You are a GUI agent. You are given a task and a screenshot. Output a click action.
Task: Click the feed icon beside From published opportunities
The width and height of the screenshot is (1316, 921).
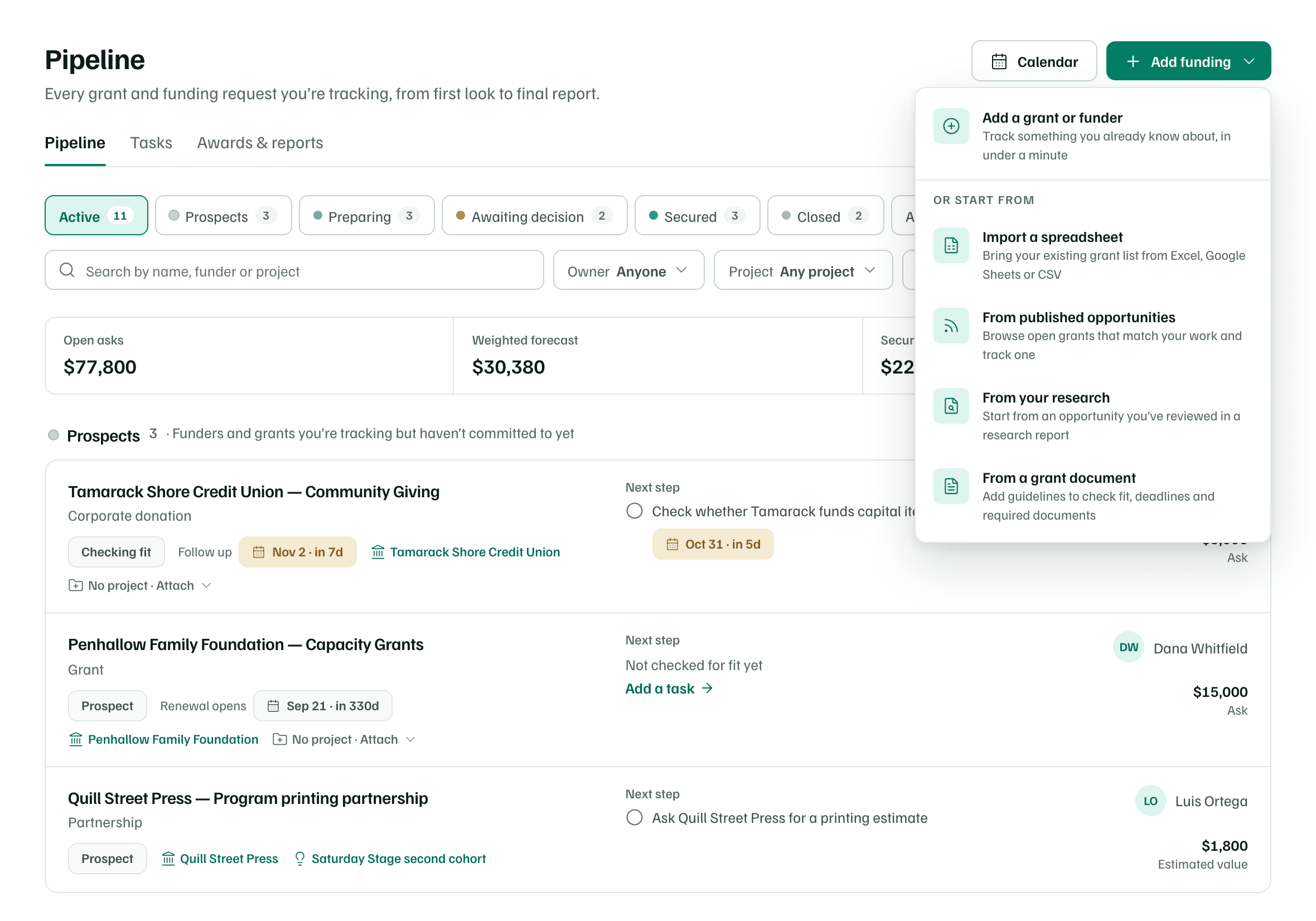point(951,326)
